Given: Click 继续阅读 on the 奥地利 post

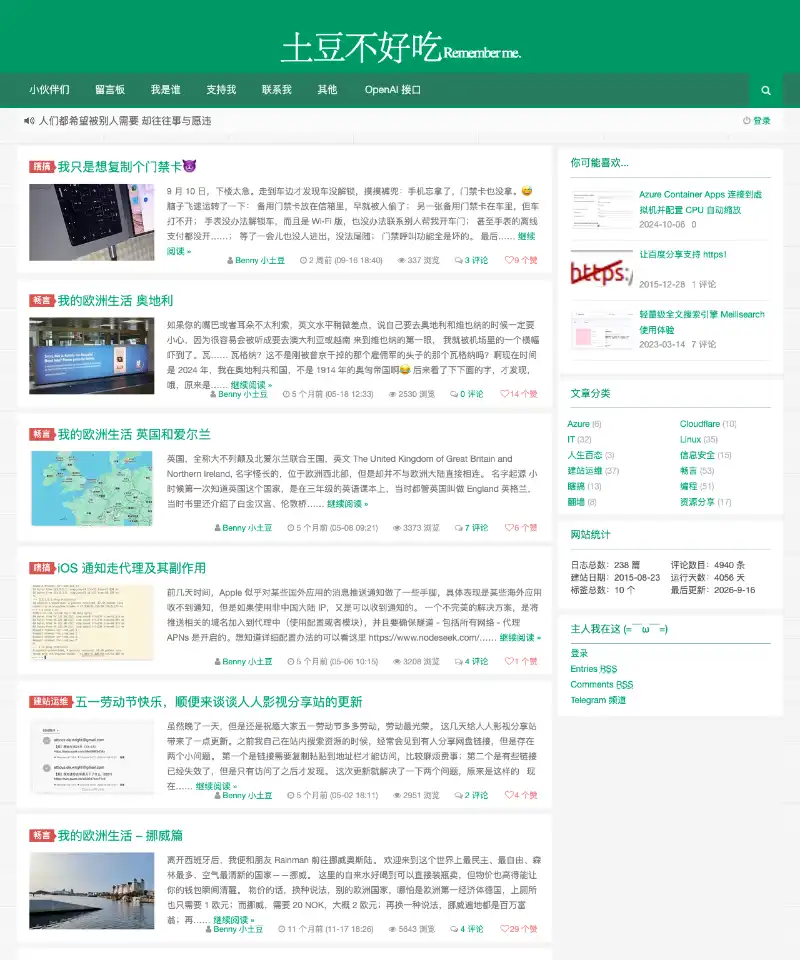Looking at the screenshot, I should [251, 385].
